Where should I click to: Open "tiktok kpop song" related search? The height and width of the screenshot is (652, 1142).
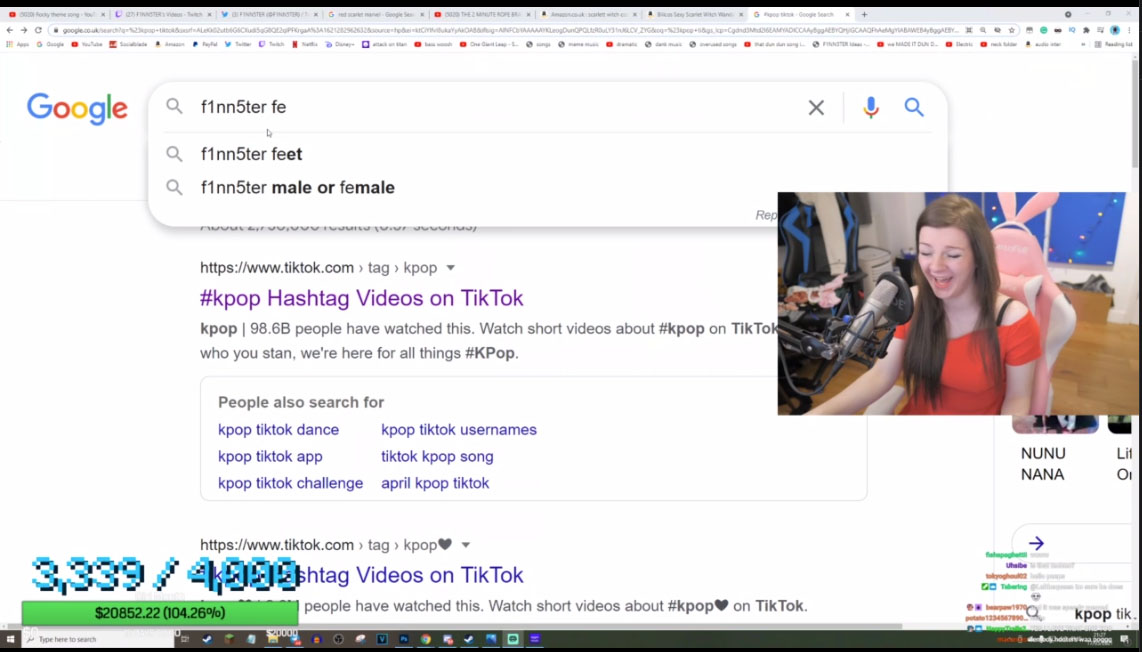(437, 457)
